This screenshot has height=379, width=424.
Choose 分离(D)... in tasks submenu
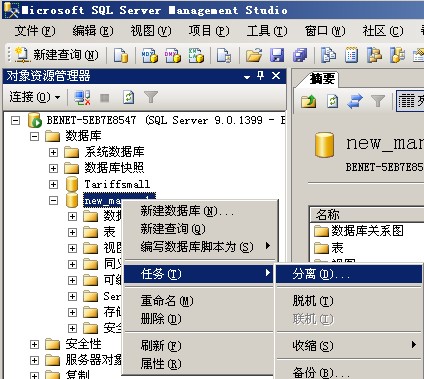click(349, 274)
